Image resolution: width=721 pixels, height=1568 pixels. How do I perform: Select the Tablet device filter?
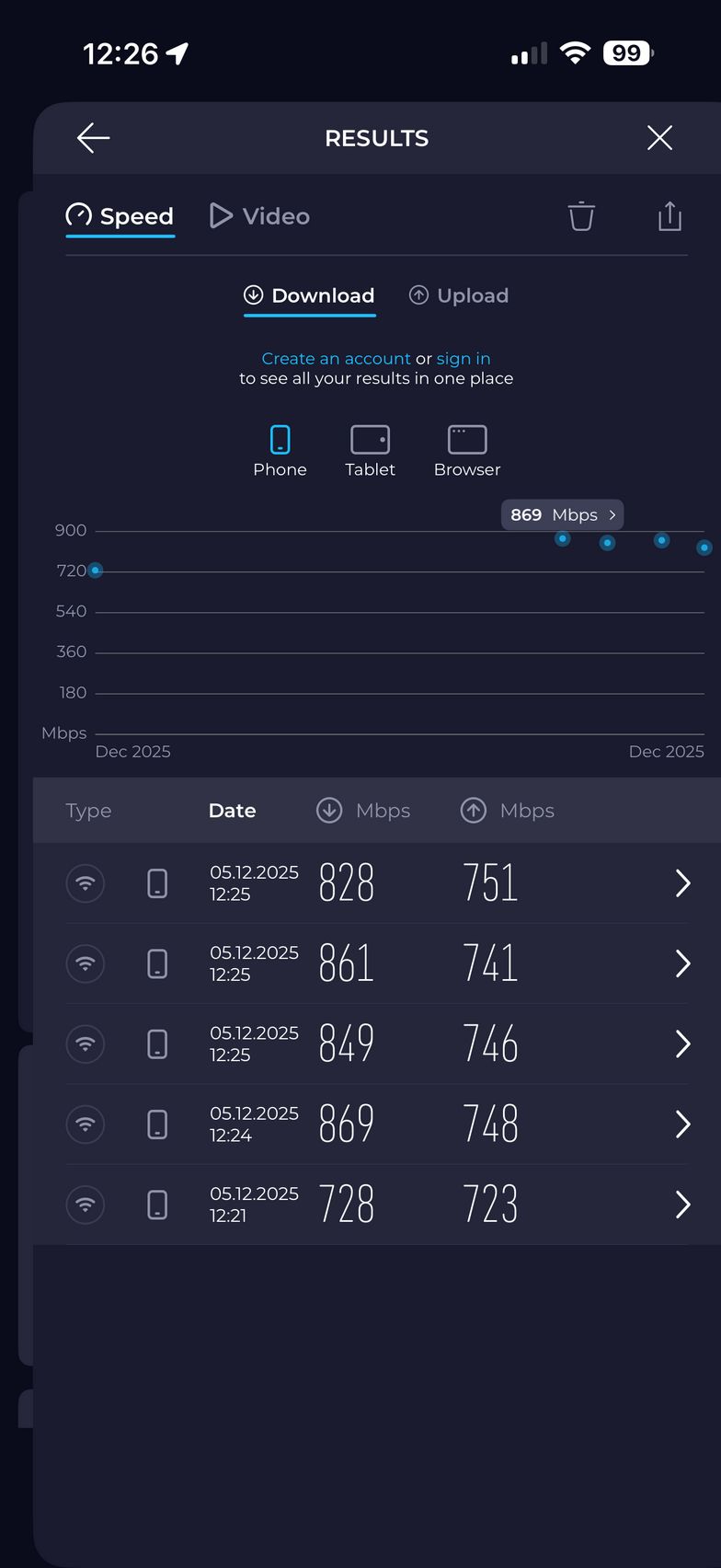[x=370, y=451]
